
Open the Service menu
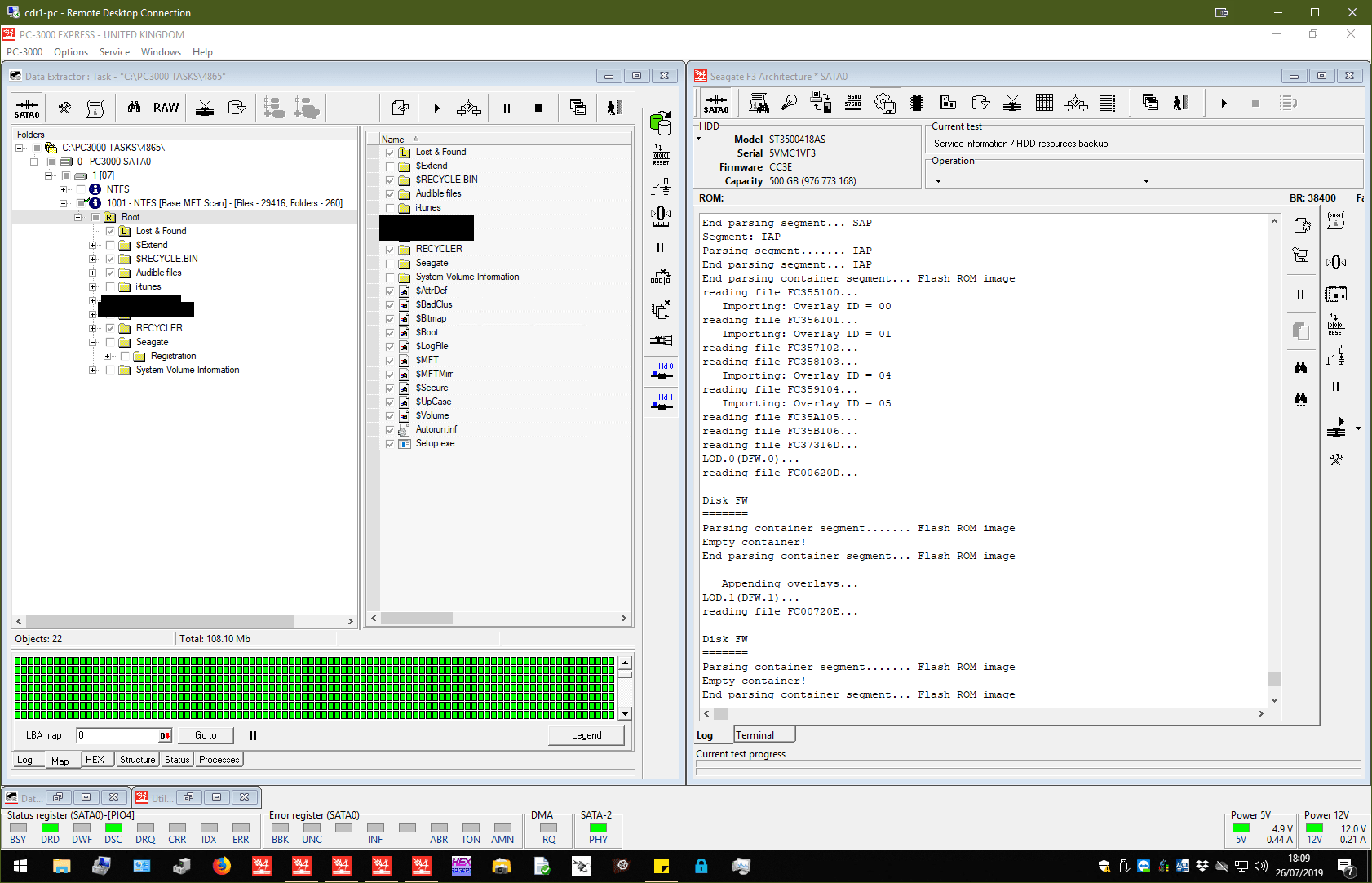click(x=114, y=52)
